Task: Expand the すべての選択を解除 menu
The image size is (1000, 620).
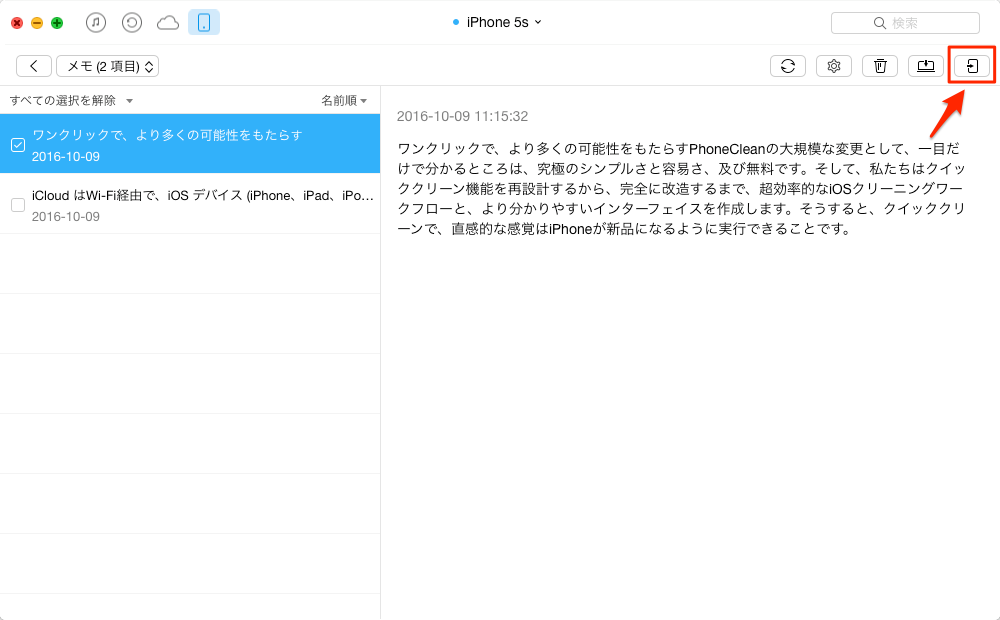Action: click(71, 101)
